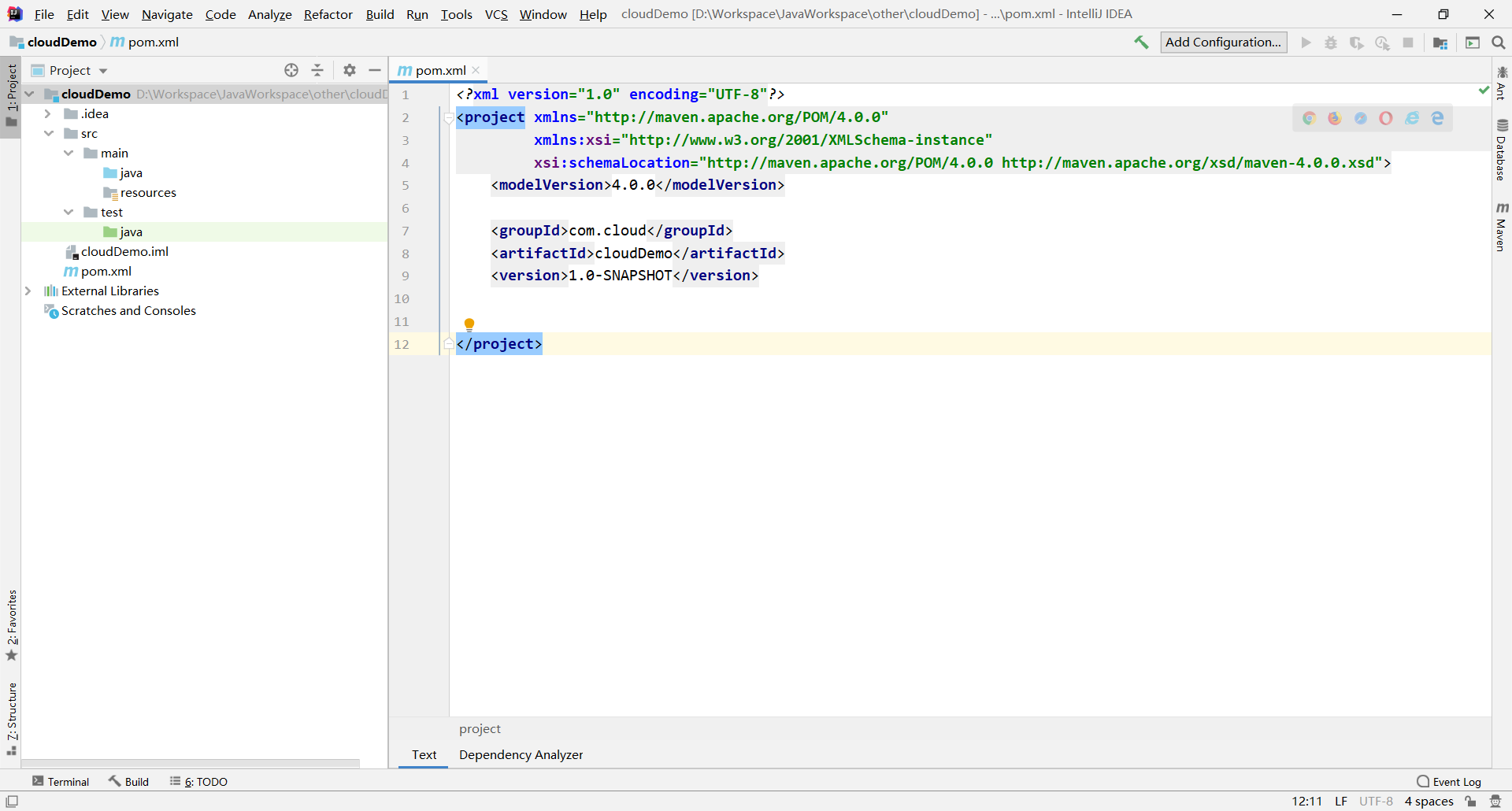Open pom.xml in Firefox browser icon
The image size is (1512, 811).
[1335, 118]
